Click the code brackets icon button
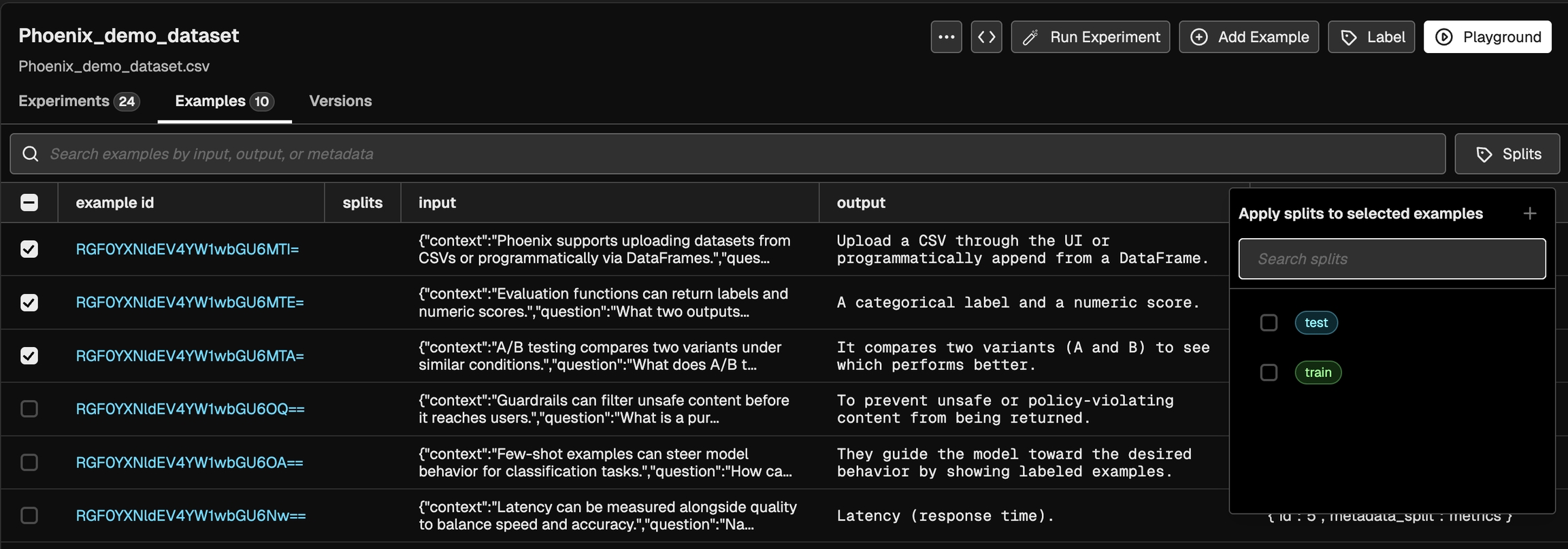Screen dimensions: 1568x549 (986, 37)
